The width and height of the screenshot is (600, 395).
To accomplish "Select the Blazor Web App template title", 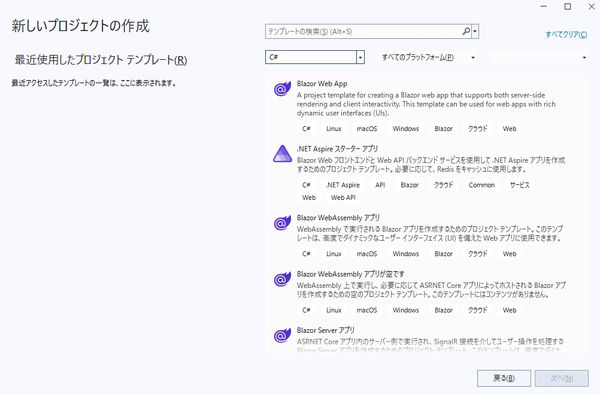I will click(x=322, y=83).
